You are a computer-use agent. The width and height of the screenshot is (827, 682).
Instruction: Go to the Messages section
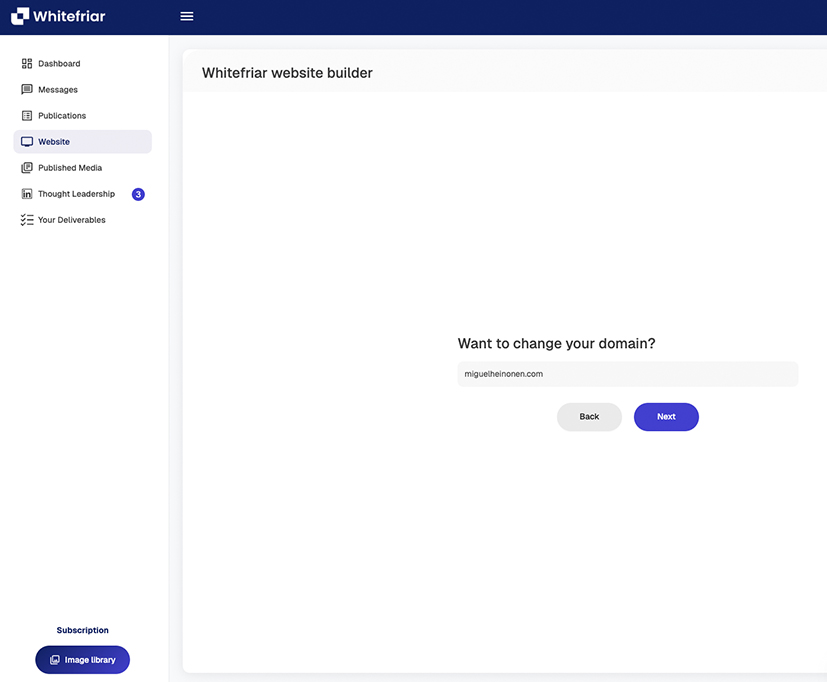(x=58, y=90)
